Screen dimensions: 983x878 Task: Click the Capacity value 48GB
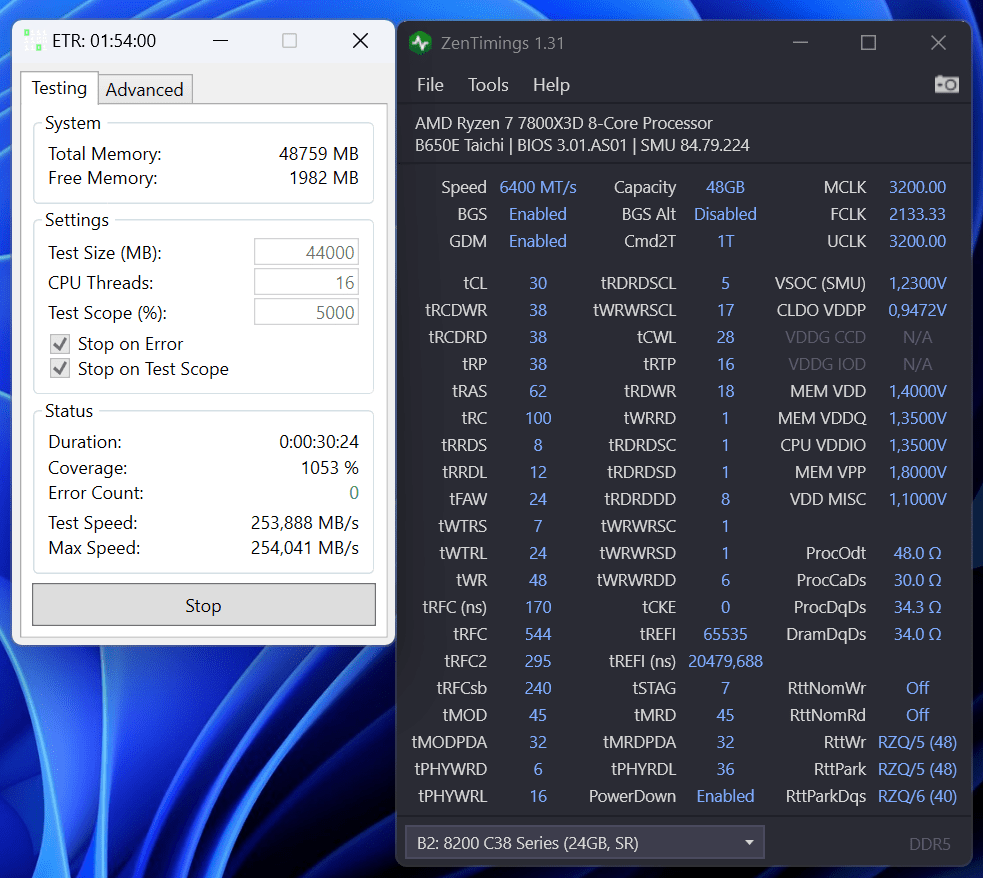click(725, 187)
